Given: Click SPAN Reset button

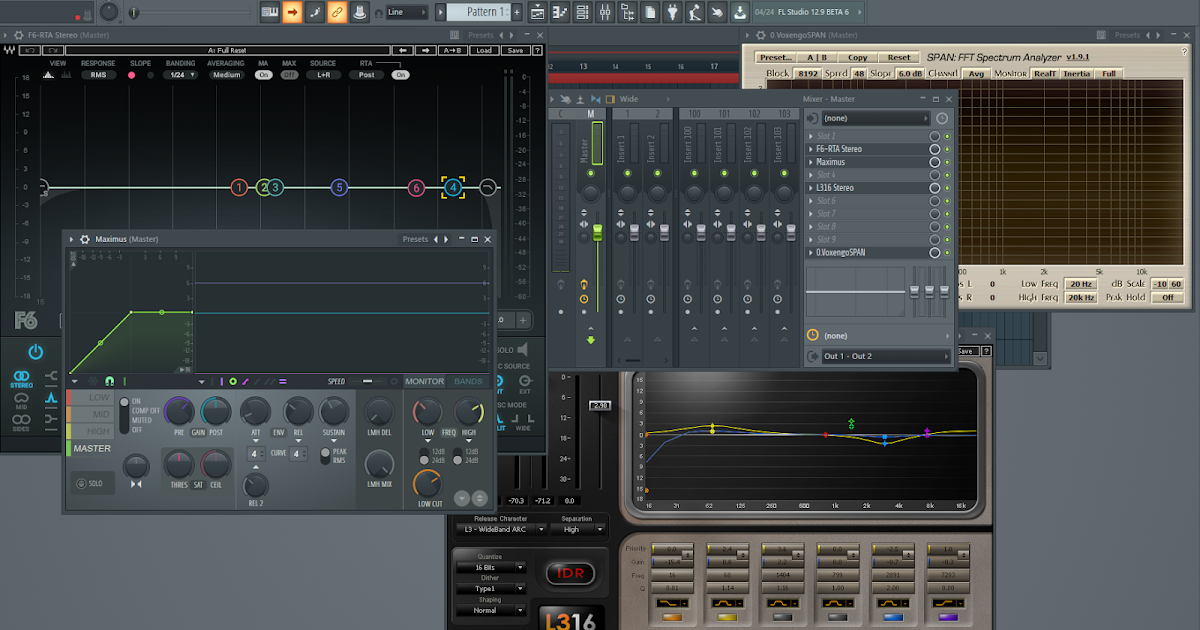Looking at the screenshot, I should [x=899, y=57].
